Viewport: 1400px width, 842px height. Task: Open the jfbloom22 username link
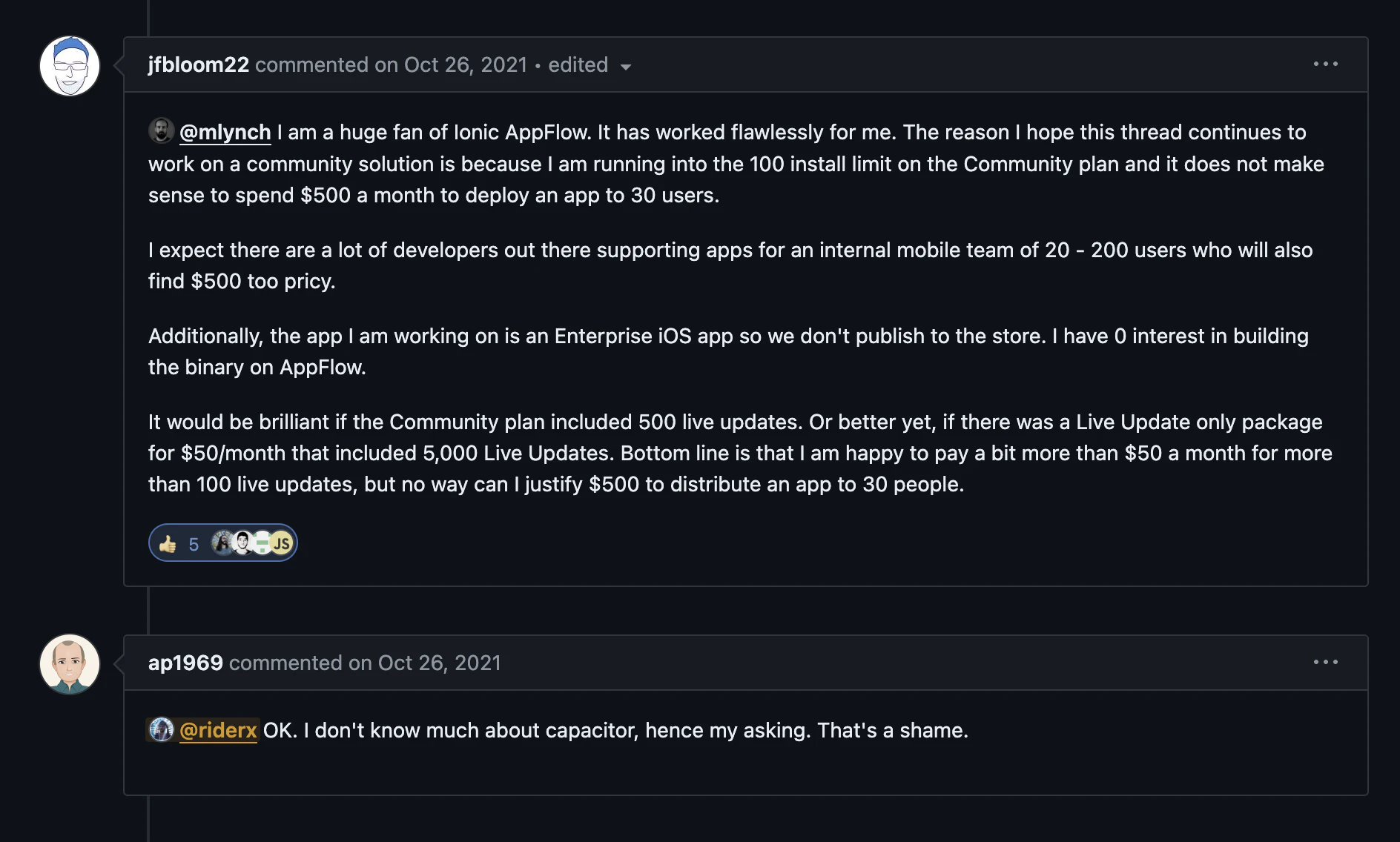pyautogui.click(x=198, y=65)
